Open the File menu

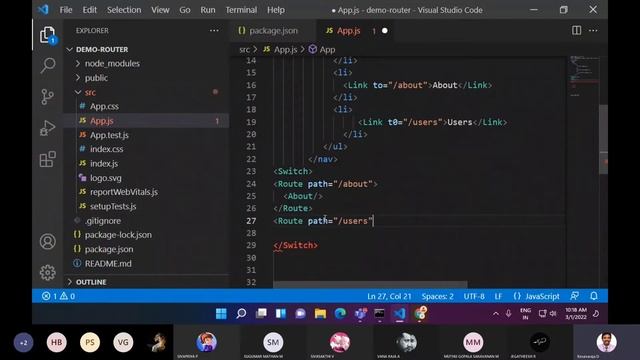pyautogui.click(x=66, y=10)
